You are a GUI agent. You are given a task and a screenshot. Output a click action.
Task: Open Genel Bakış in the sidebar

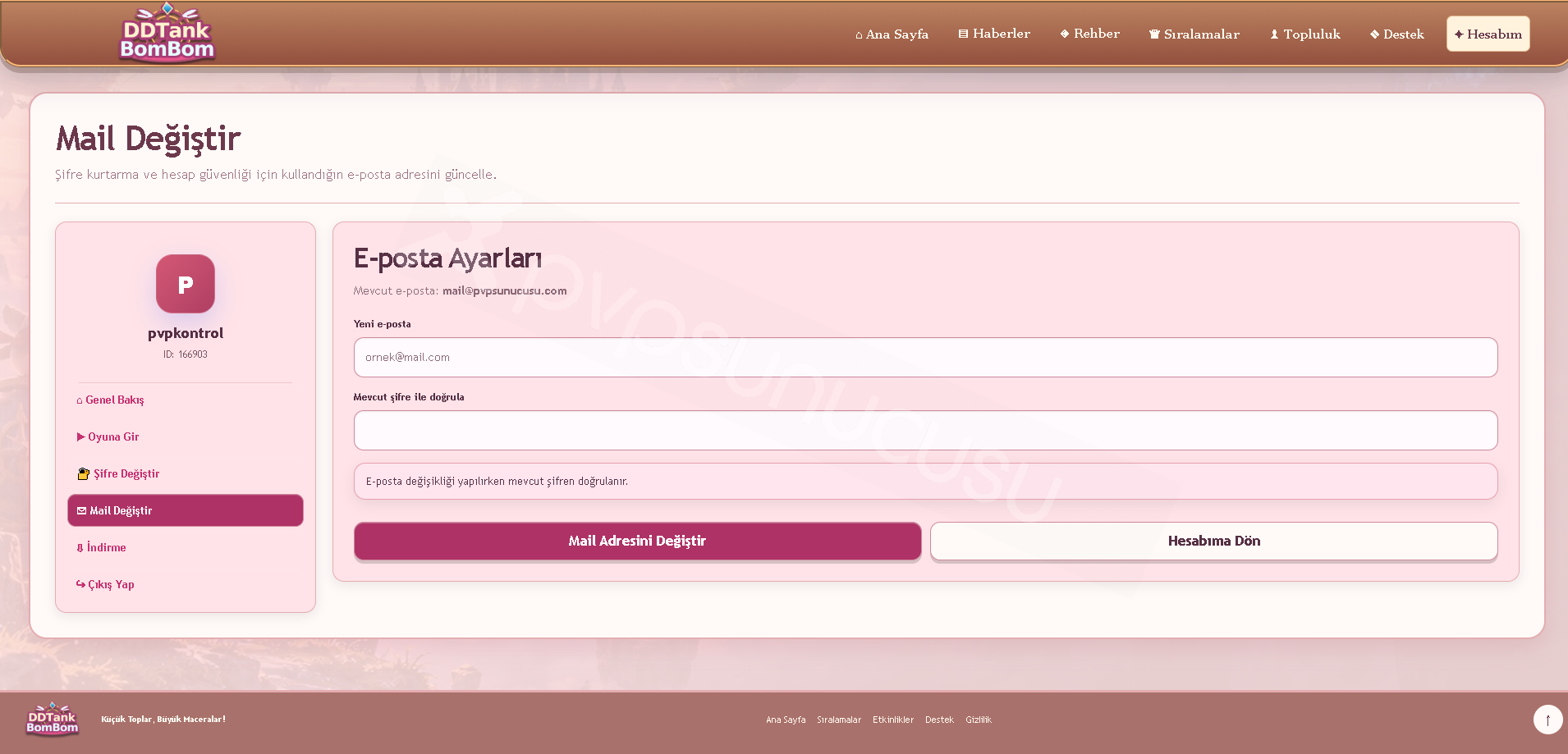[186, 400]
